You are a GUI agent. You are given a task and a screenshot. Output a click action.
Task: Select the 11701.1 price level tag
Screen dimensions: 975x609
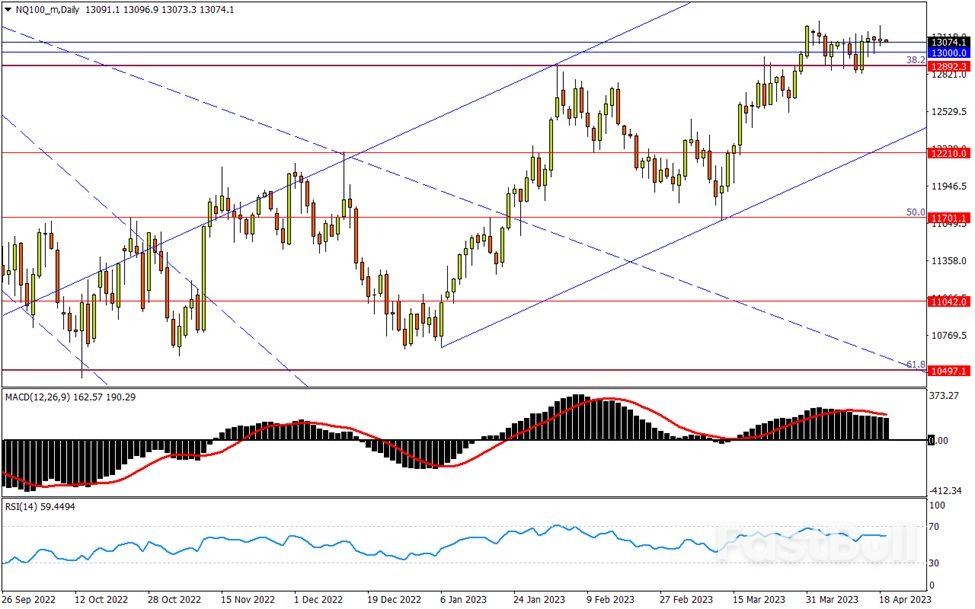click(x=946, y=217)
